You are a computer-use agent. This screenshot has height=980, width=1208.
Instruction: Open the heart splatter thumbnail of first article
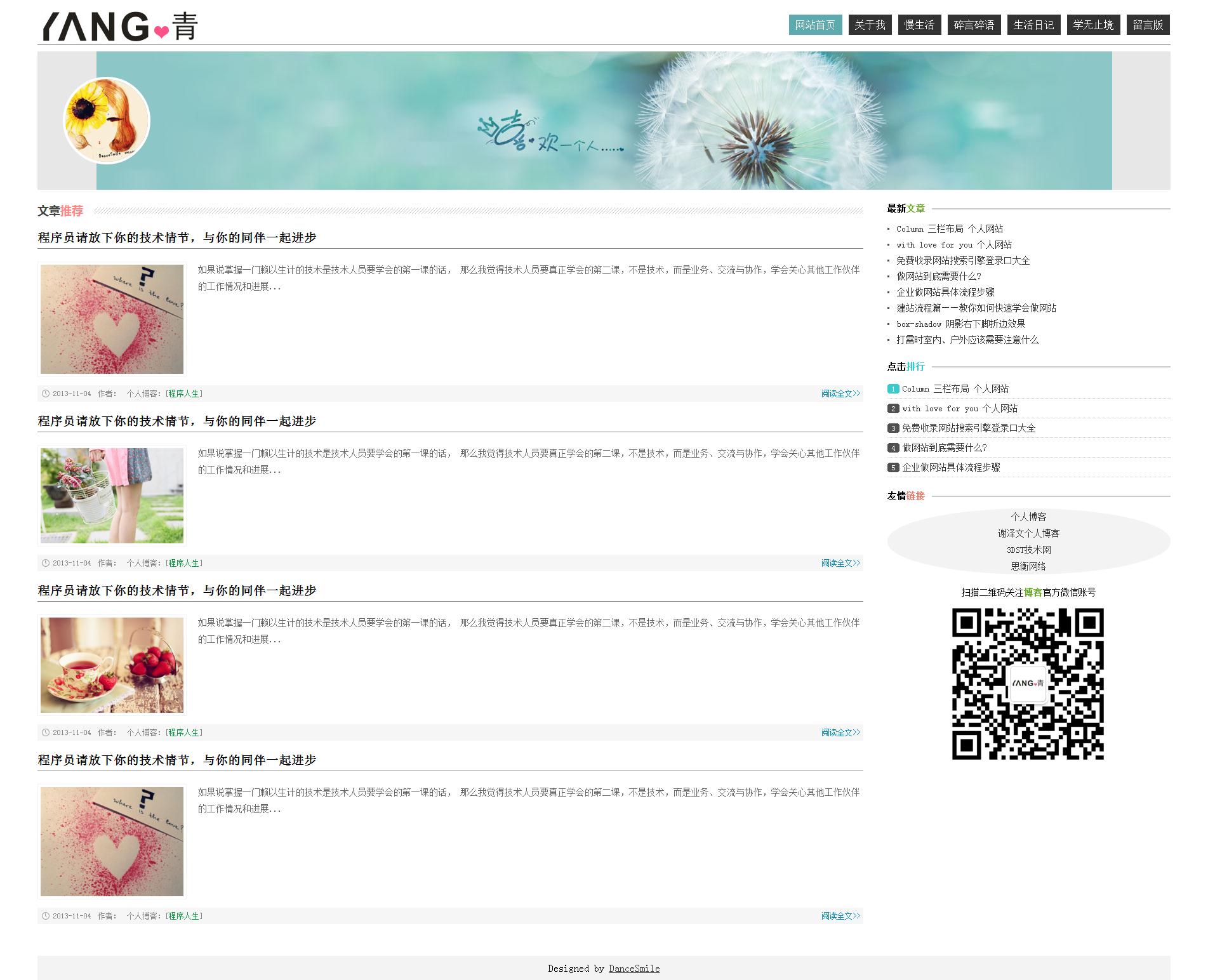112,319
